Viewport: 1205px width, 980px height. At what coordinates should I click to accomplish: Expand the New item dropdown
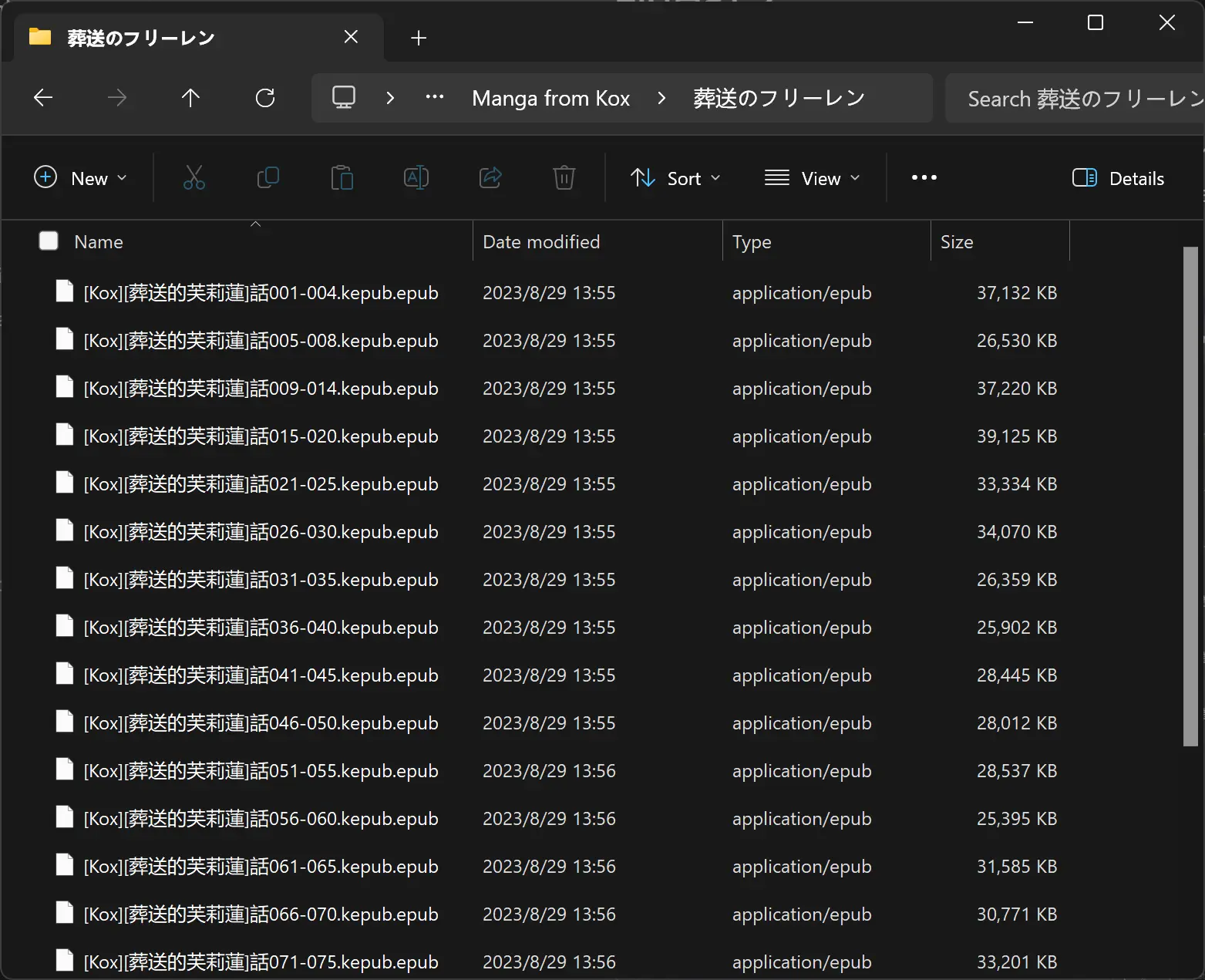[x=80, y=178]
